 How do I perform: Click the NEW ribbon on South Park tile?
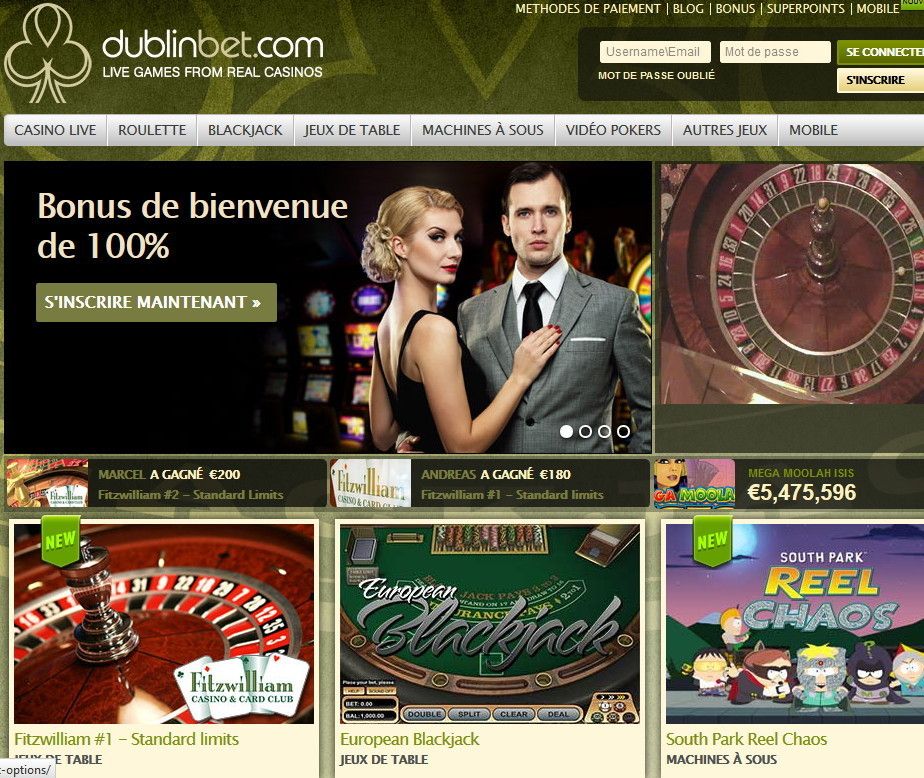pos(712,540)
